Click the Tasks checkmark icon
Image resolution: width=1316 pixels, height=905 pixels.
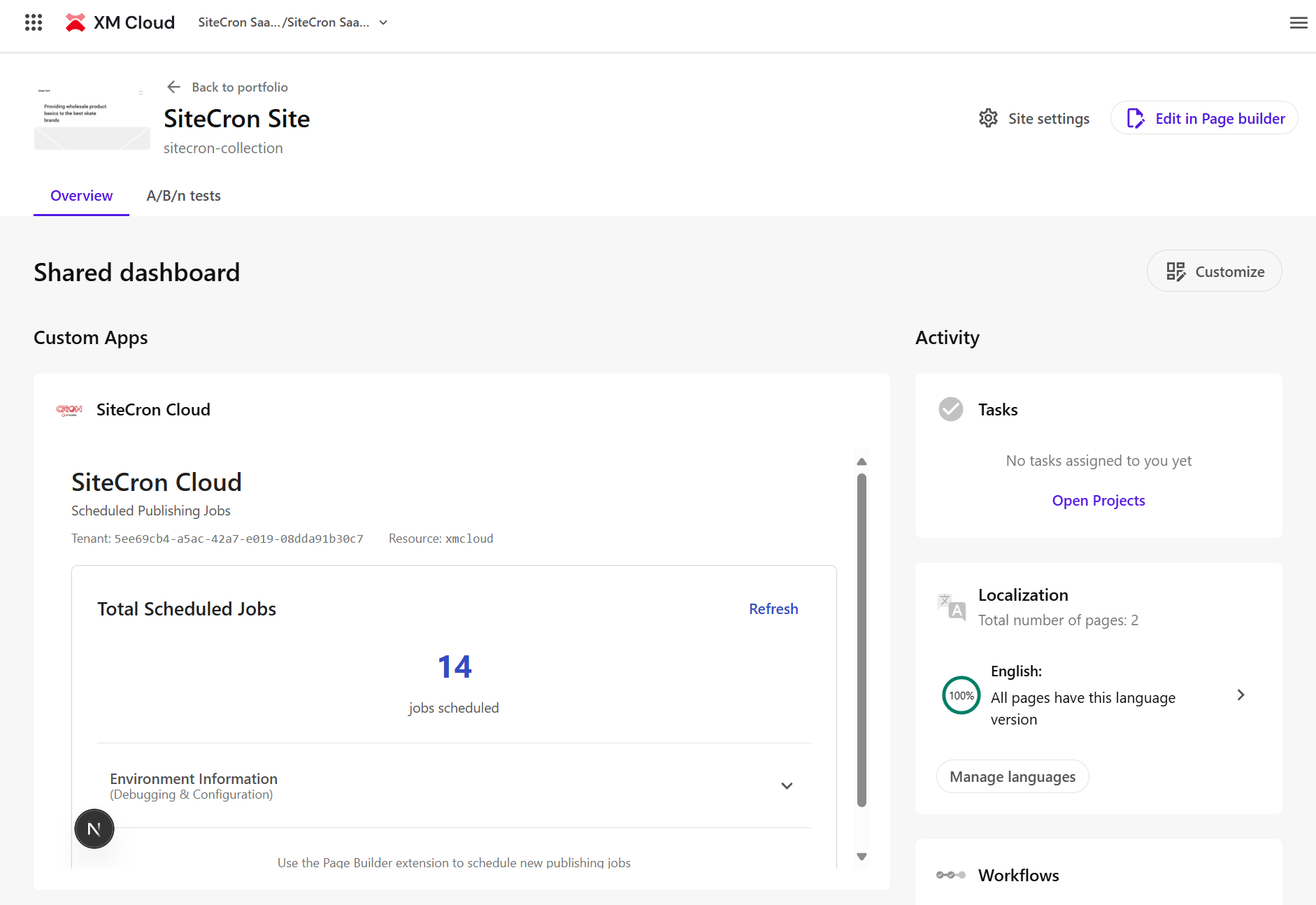coord(951,409)
